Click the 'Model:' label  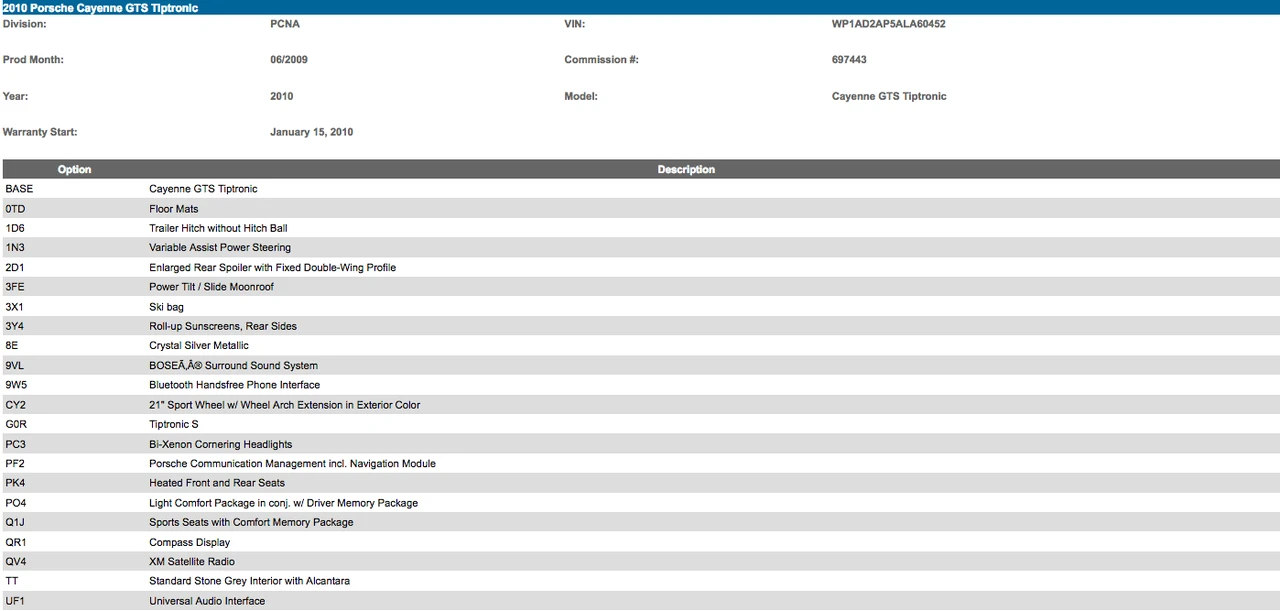(x=581, y=97)
